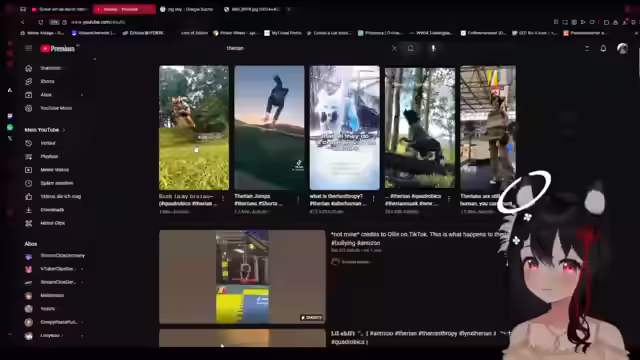Click the YouTube search field containing therian
The width and height of the screenshot is (640, 360).
click(x=306, y=48)
